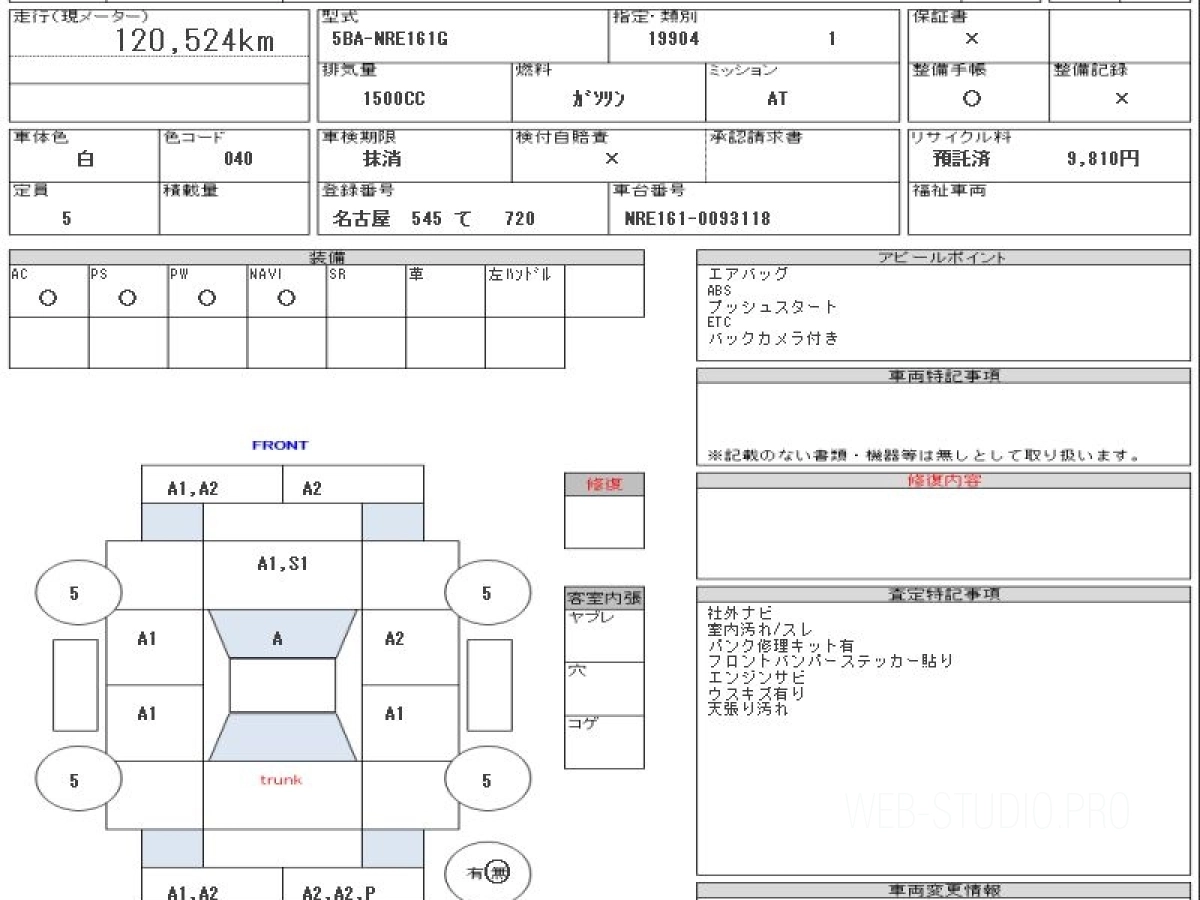Click the ガソリン fuel value

click(598, 99)
